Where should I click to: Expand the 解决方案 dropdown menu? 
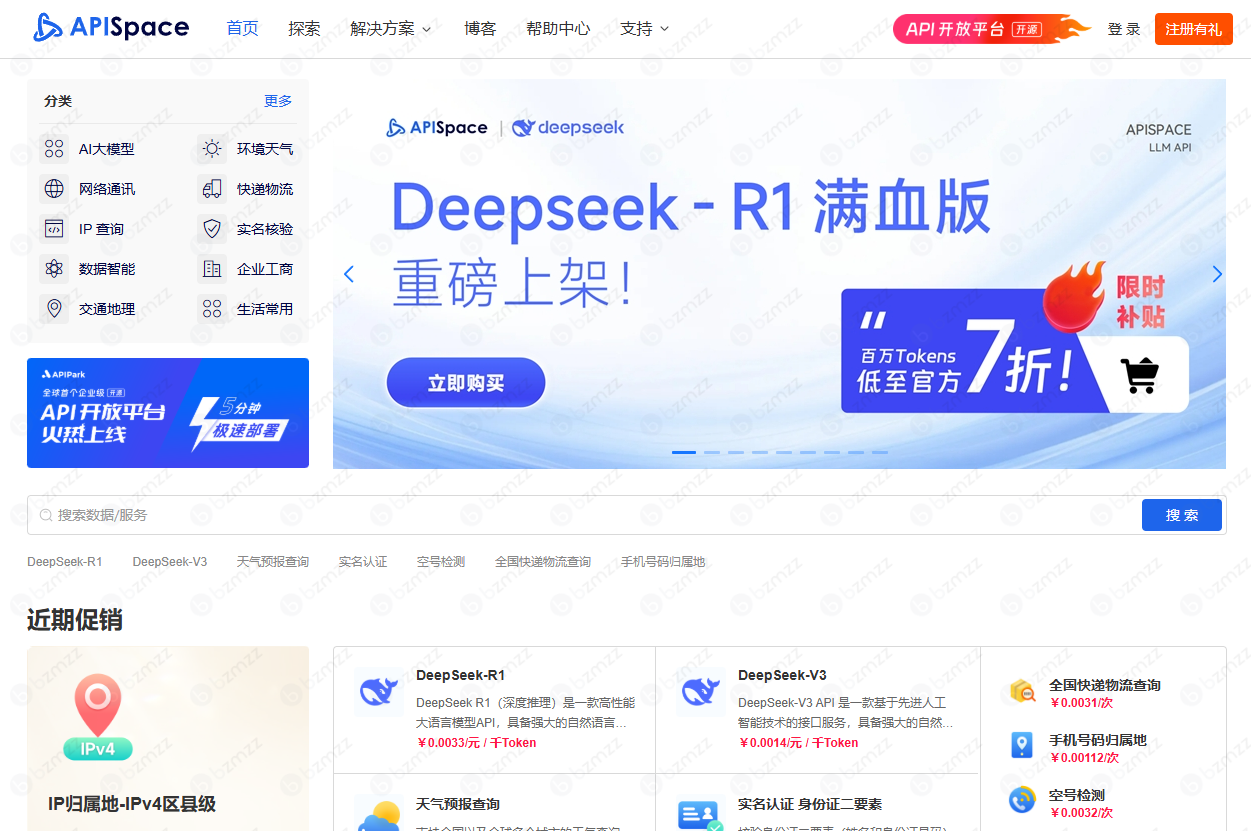click(391, 29)
